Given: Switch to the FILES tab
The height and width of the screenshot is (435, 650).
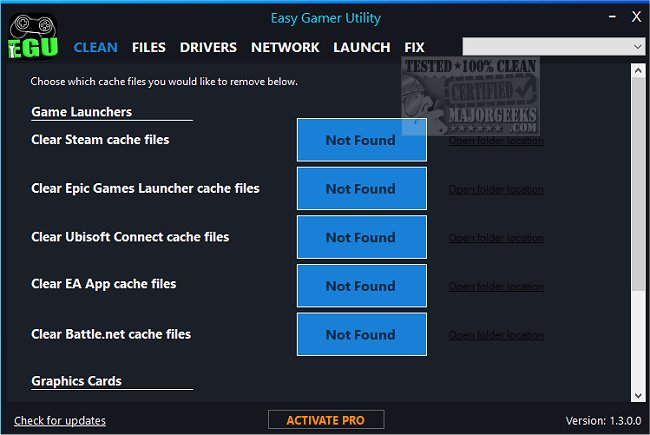Looking at the screenshot, I should click(149, 47).
